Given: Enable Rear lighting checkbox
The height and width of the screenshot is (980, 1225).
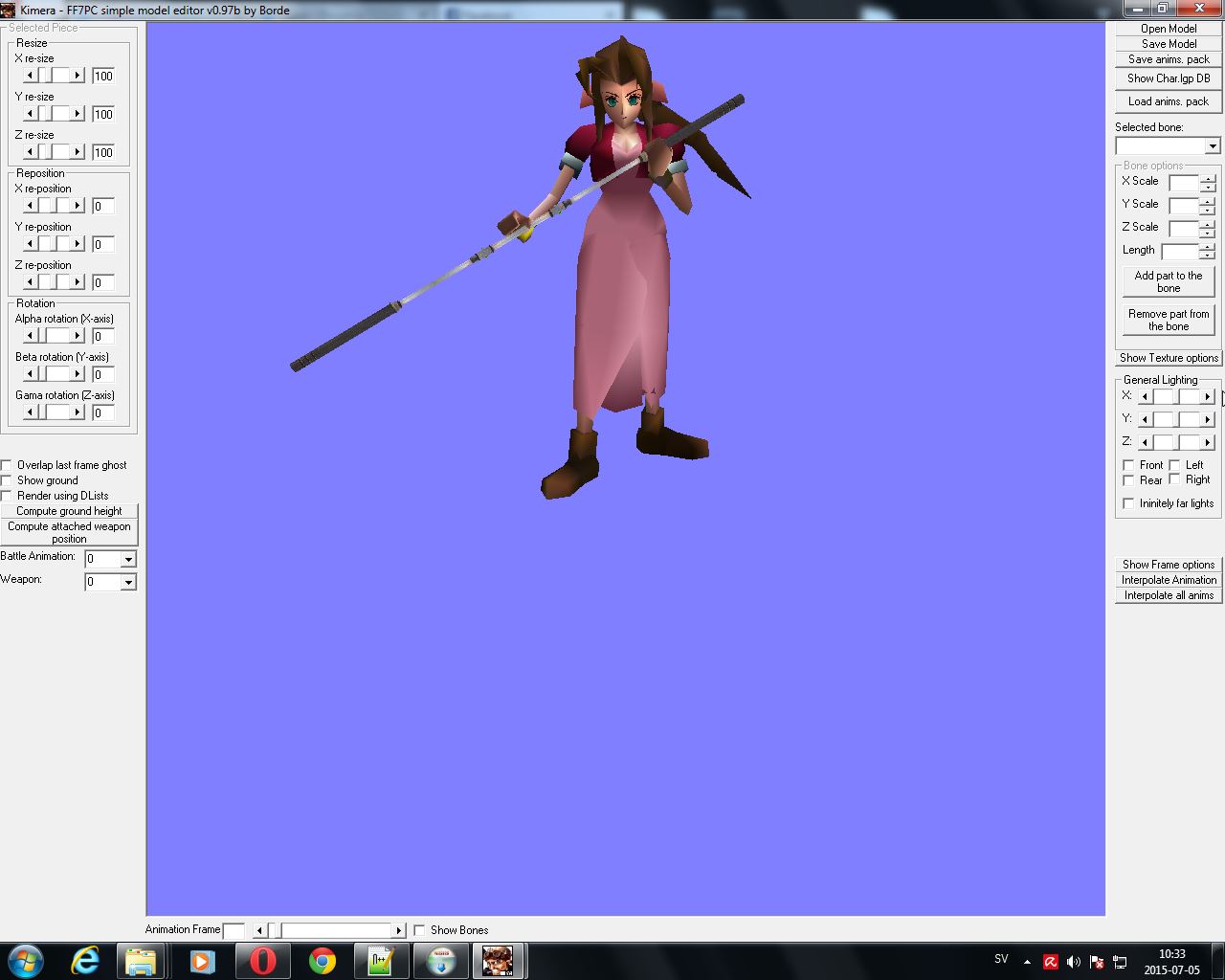Looking at the screenshot, I should tap(1128, 480).
